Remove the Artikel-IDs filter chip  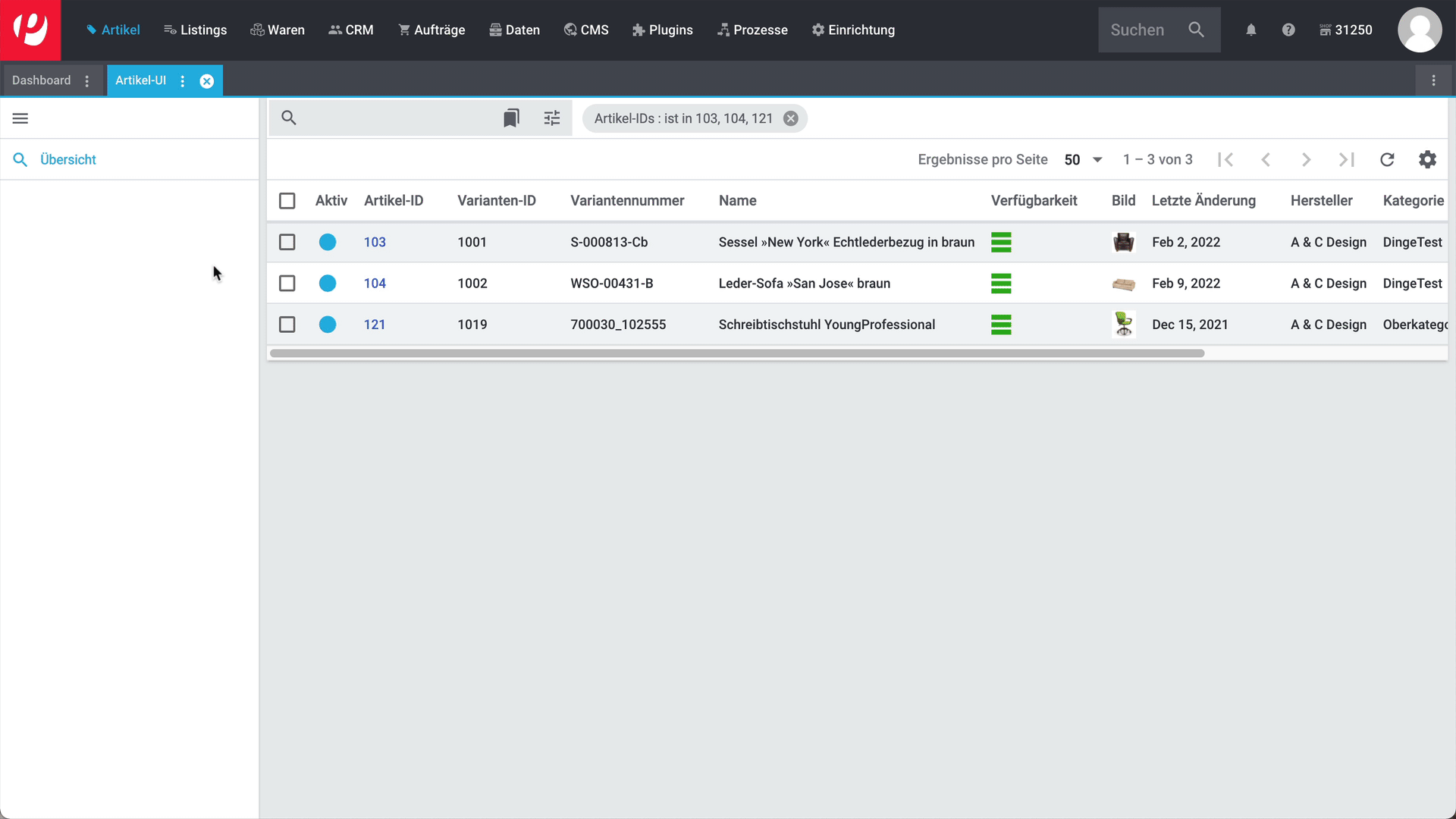pos(790,119)
